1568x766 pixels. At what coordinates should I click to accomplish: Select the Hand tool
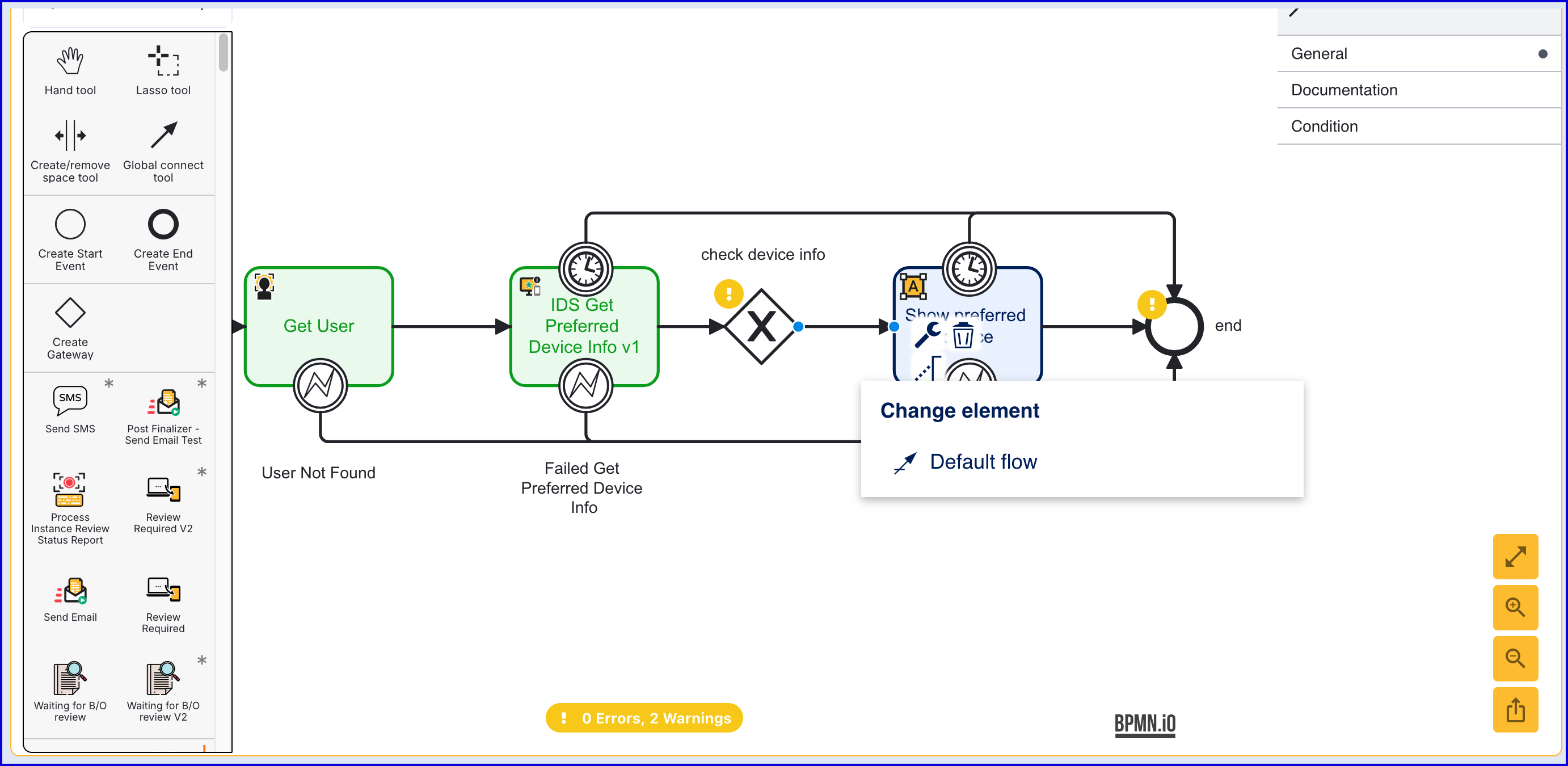point(70,70)
